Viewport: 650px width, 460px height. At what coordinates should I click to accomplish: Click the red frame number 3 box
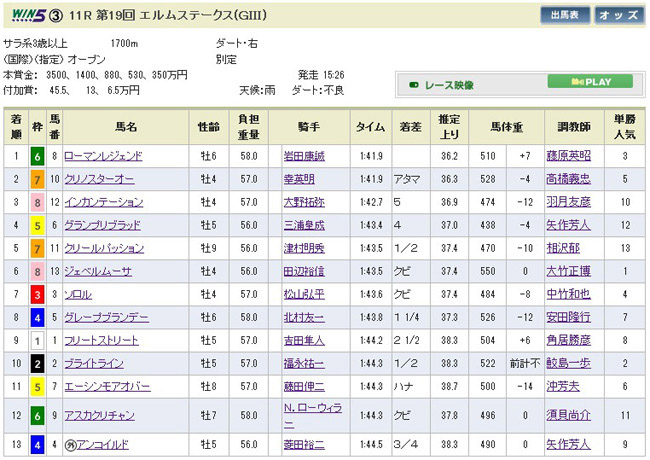(38, 295)
